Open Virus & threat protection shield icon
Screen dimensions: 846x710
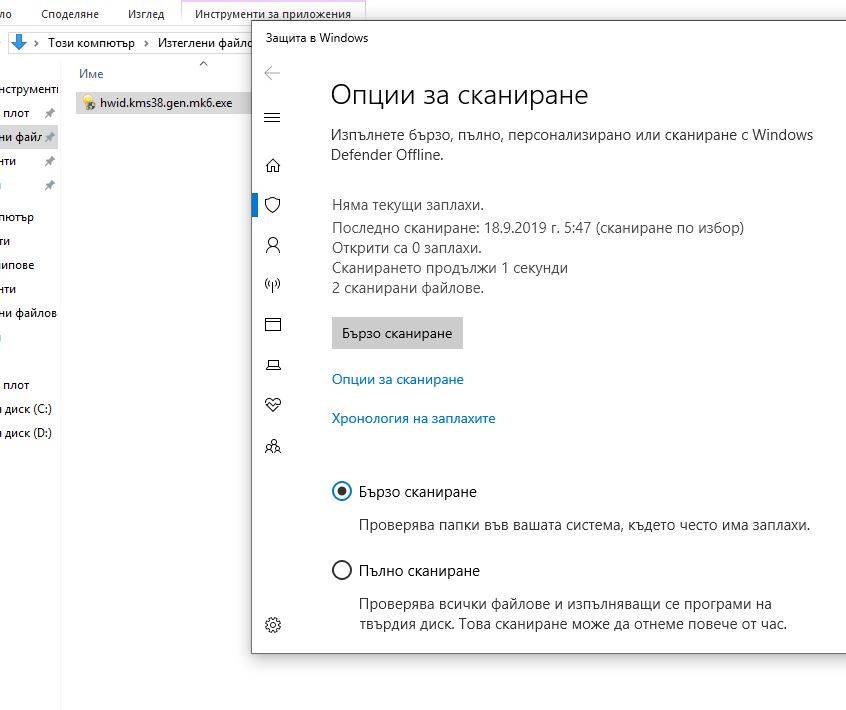272,205
